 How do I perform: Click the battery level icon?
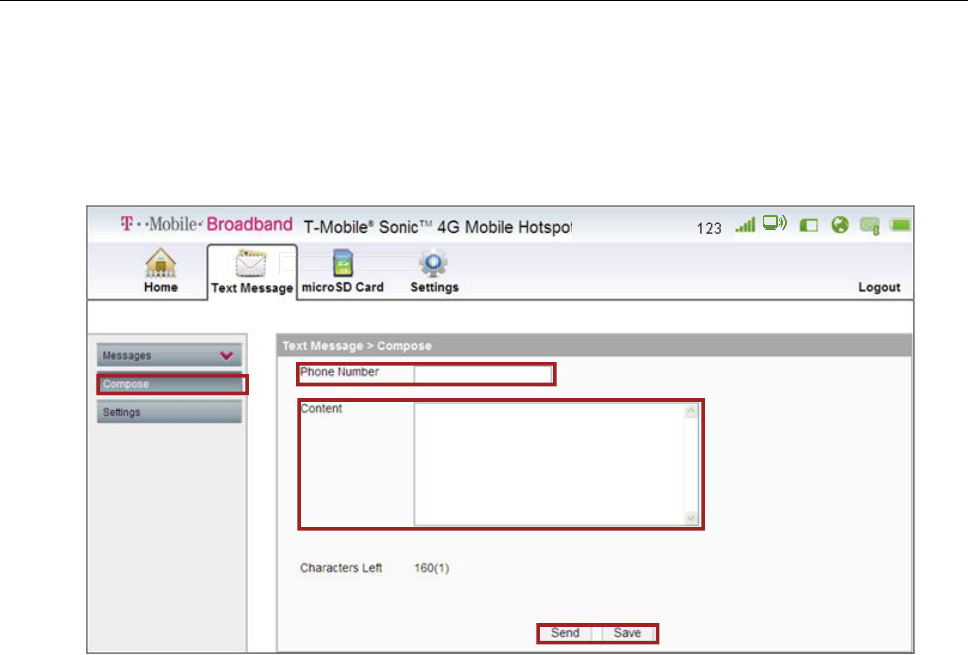tap(900, 225)
